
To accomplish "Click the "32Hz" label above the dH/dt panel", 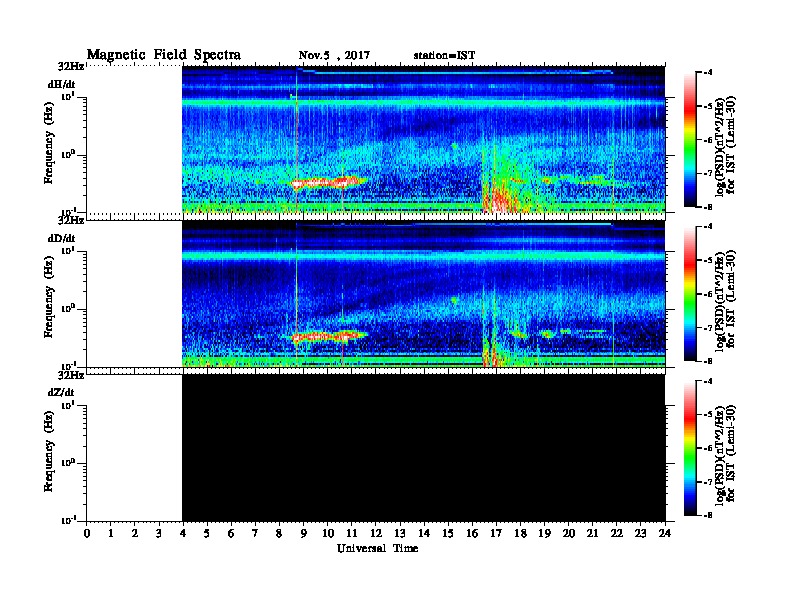I will [x=70, y=66].
